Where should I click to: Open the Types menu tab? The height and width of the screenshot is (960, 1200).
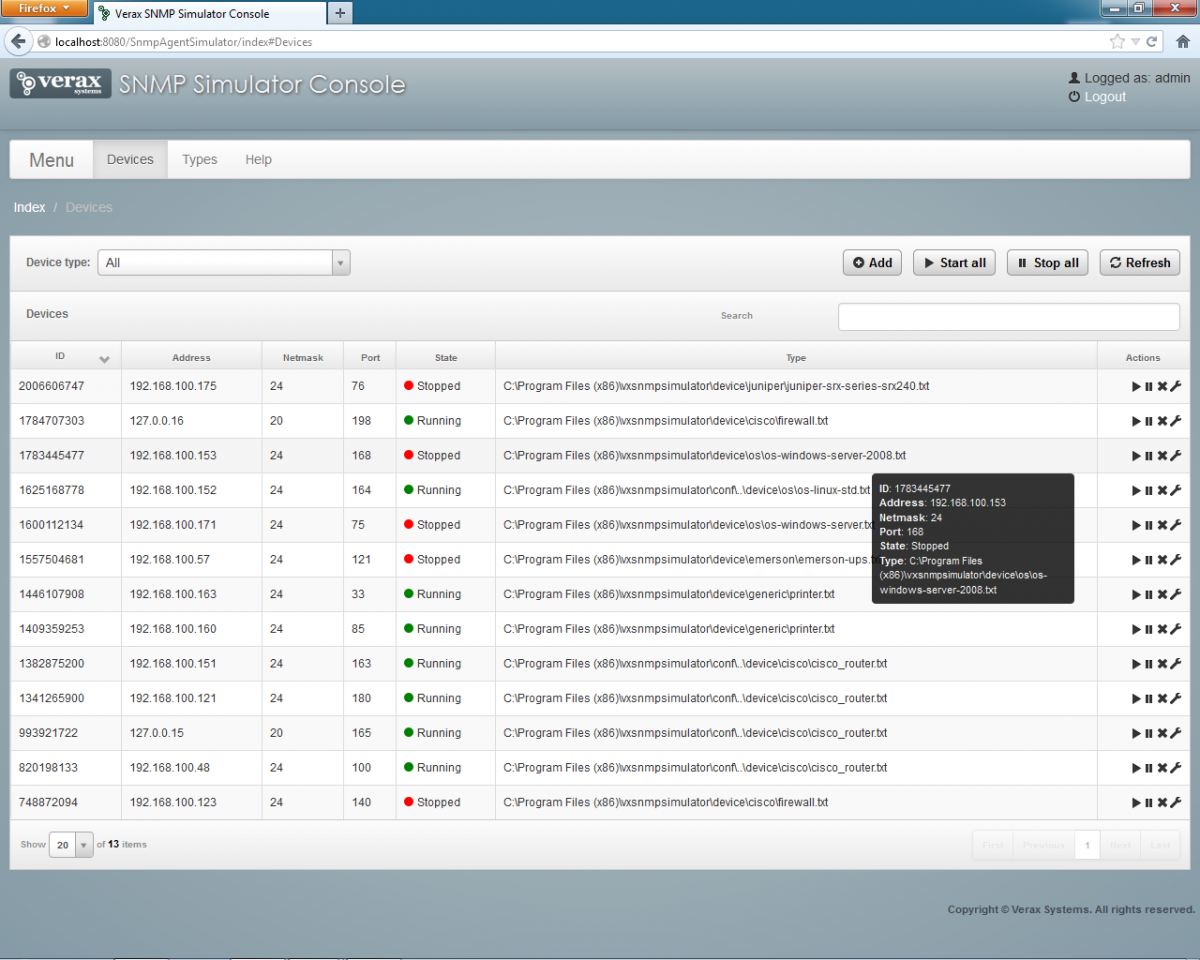tap(200, 160)
